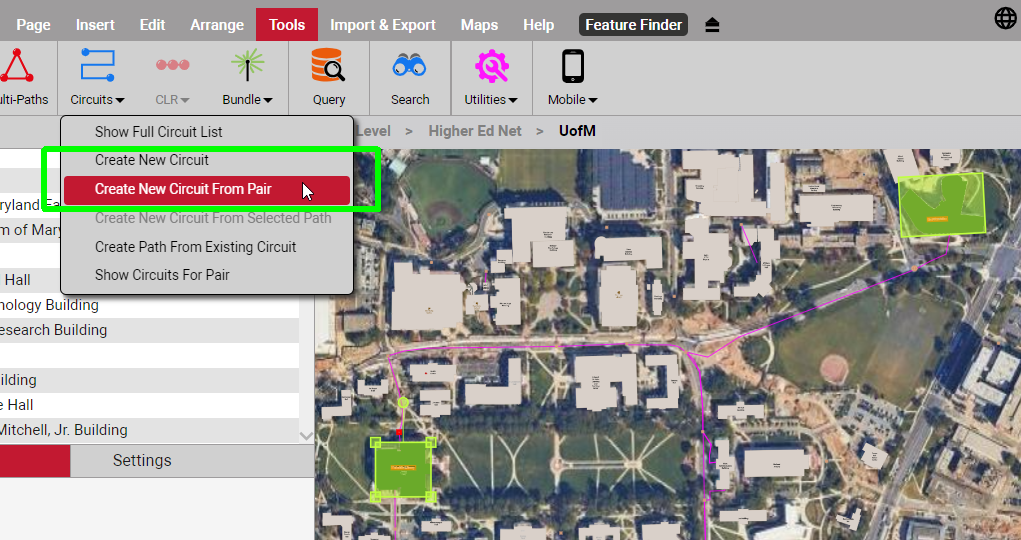Screen dimensions: 1021x540
Task: Click the Multi-Paths triangle icon
Action: pyautogui.click(x=16, y=66)
